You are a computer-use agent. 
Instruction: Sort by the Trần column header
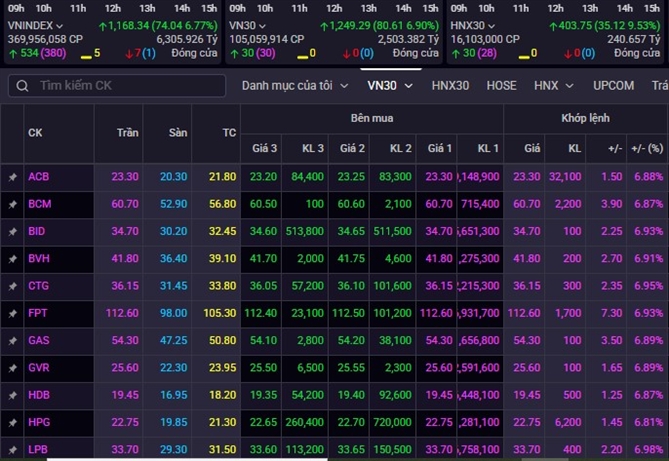(x=128, y=133)
